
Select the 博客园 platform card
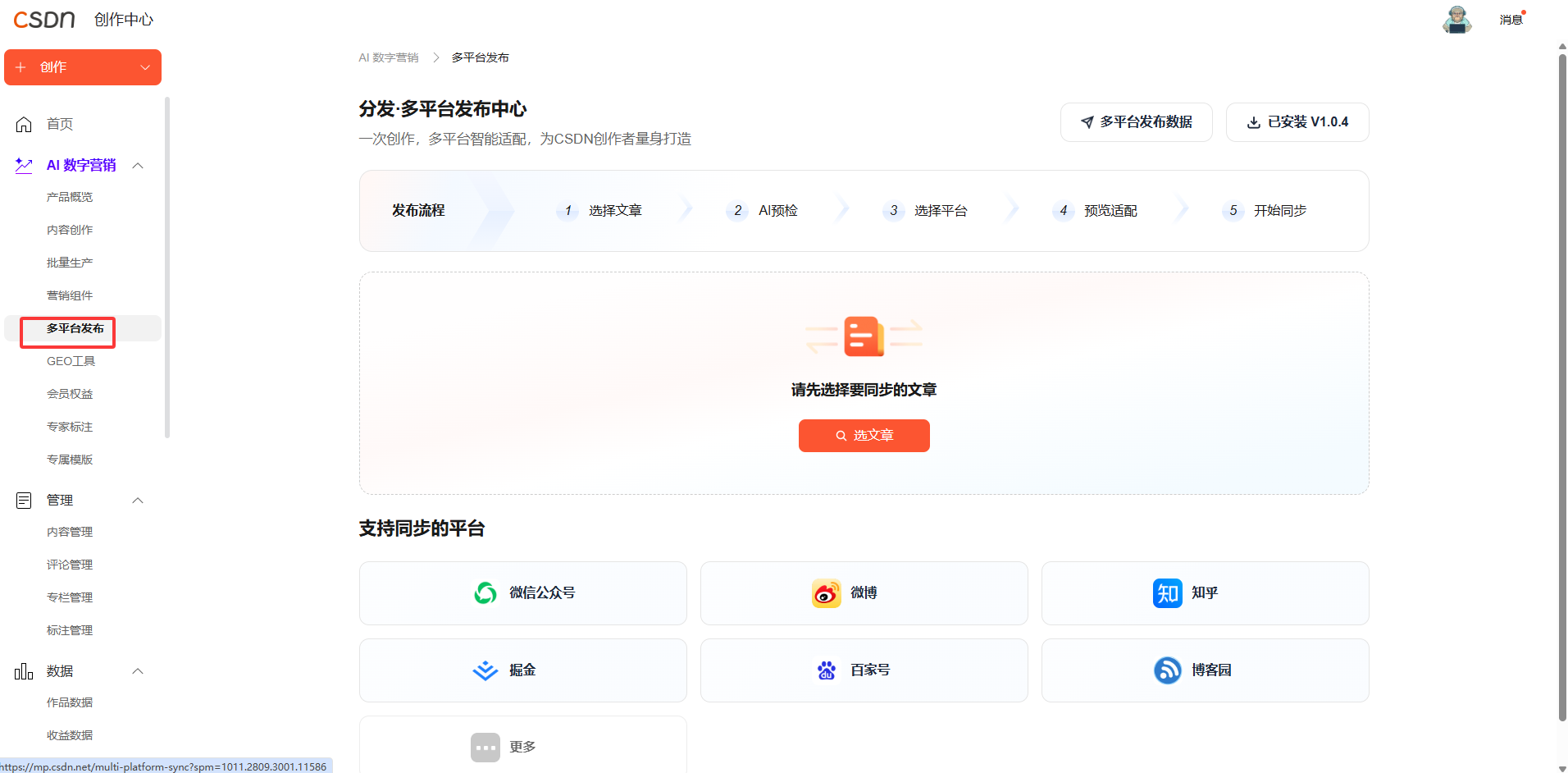point(1206,670)
